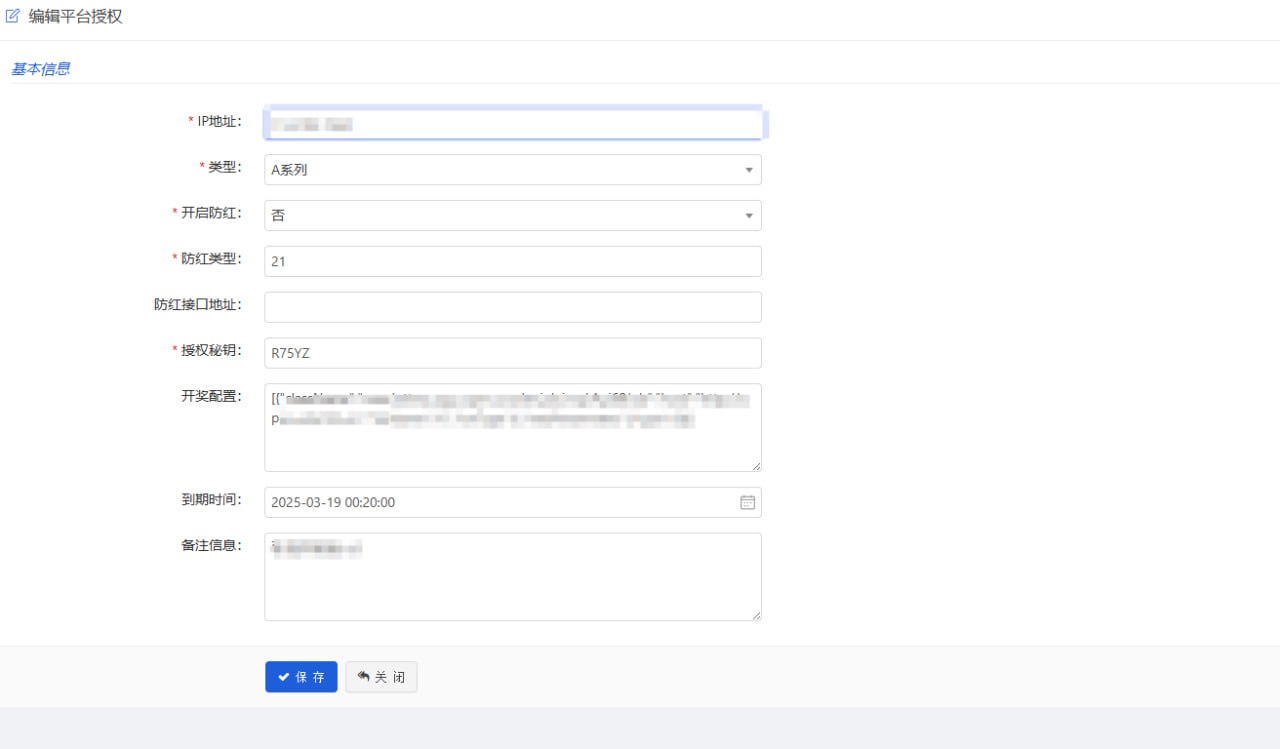The width and height of the screenshot is (1280, 749).
Task: Open the 类型 combo box showing A系列
Action: point(500,170)
